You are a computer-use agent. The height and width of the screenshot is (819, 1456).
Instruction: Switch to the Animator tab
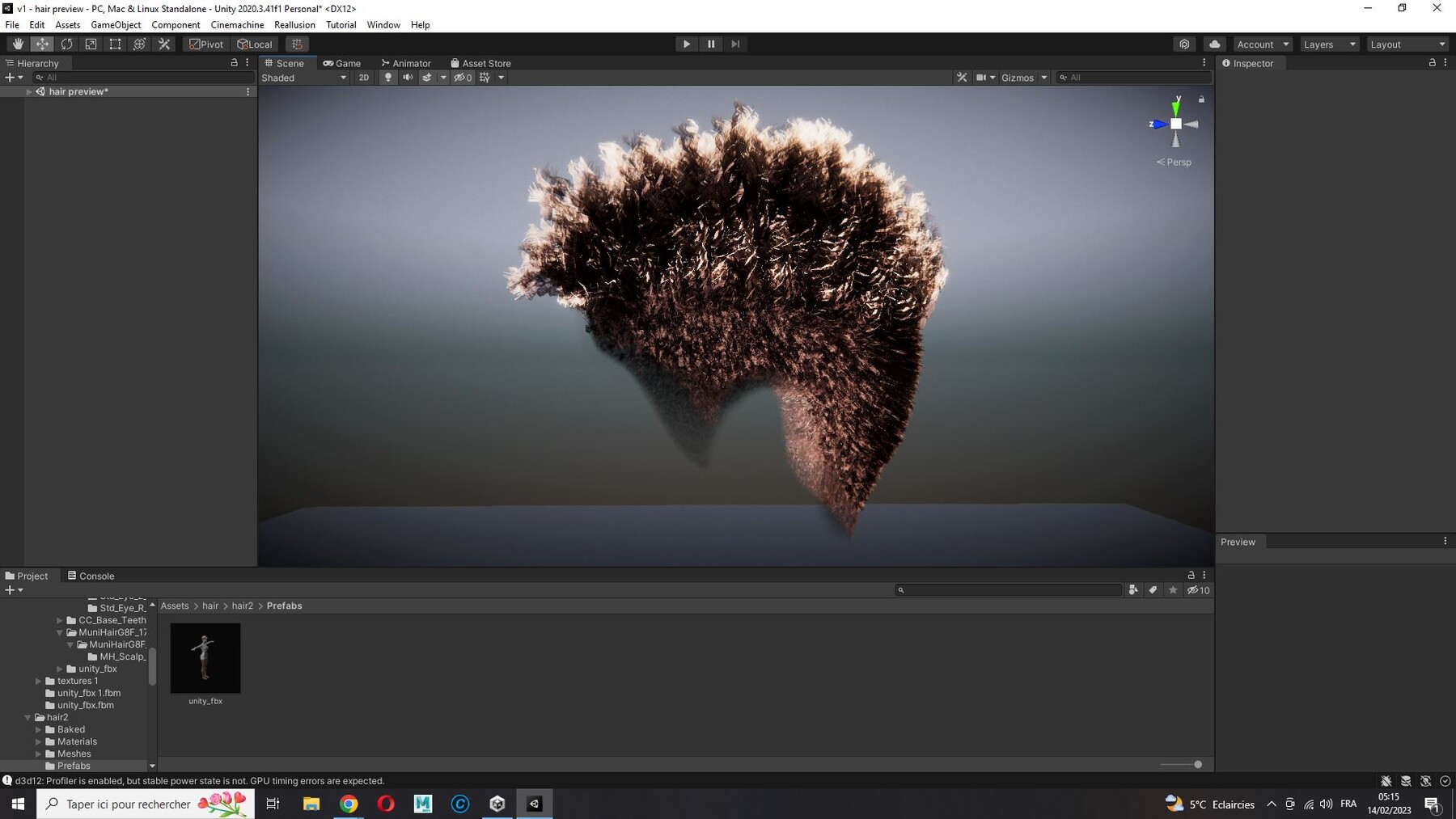pos(406,63)
